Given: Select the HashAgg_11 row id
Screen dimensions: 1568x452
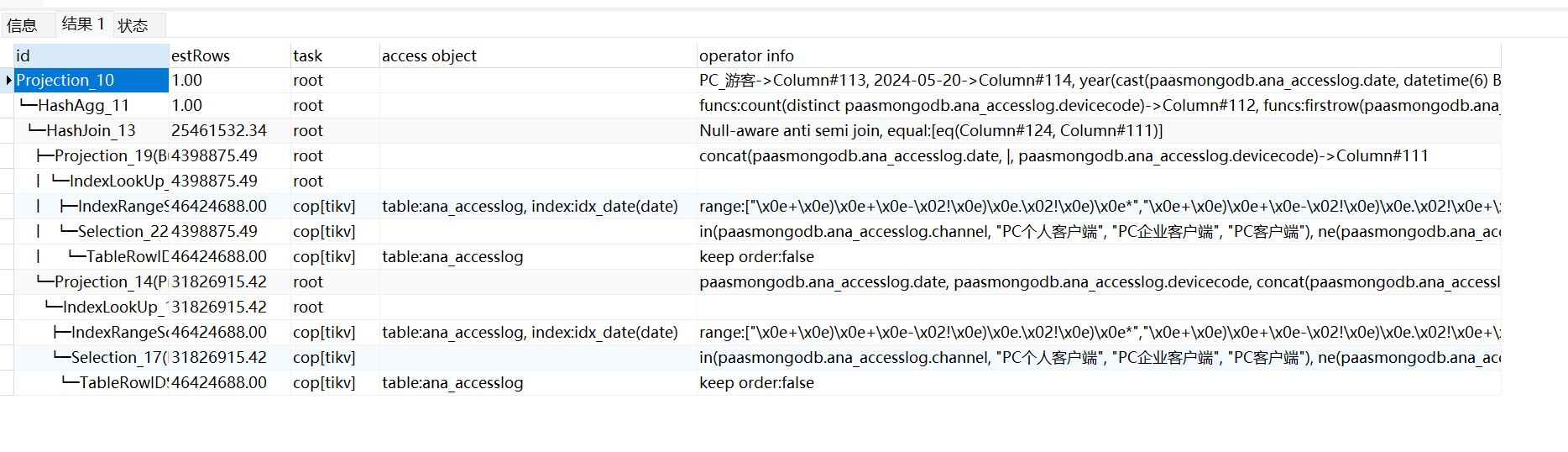Looking at the screenshot, I should click(83, 106).
